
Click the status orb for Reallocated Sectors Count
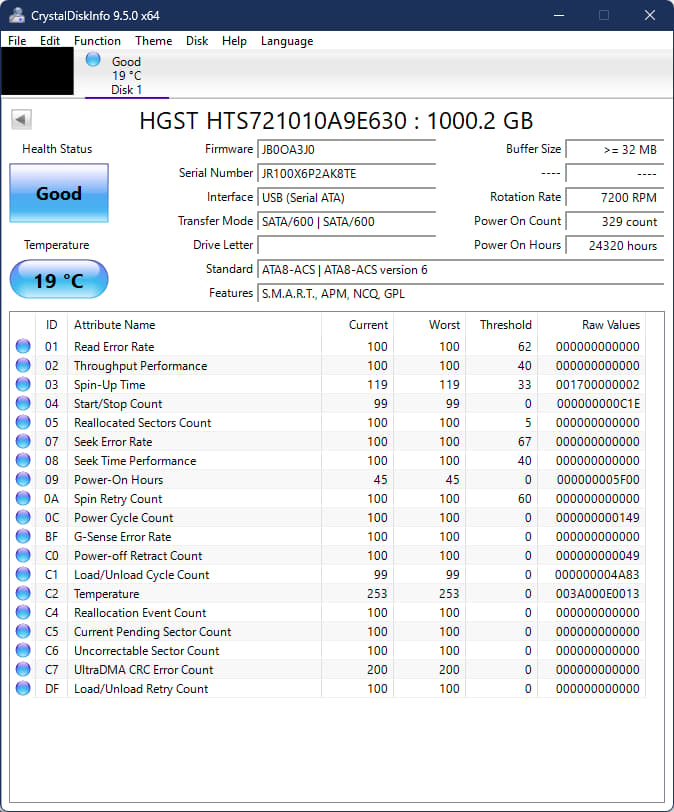pos(23,422)
